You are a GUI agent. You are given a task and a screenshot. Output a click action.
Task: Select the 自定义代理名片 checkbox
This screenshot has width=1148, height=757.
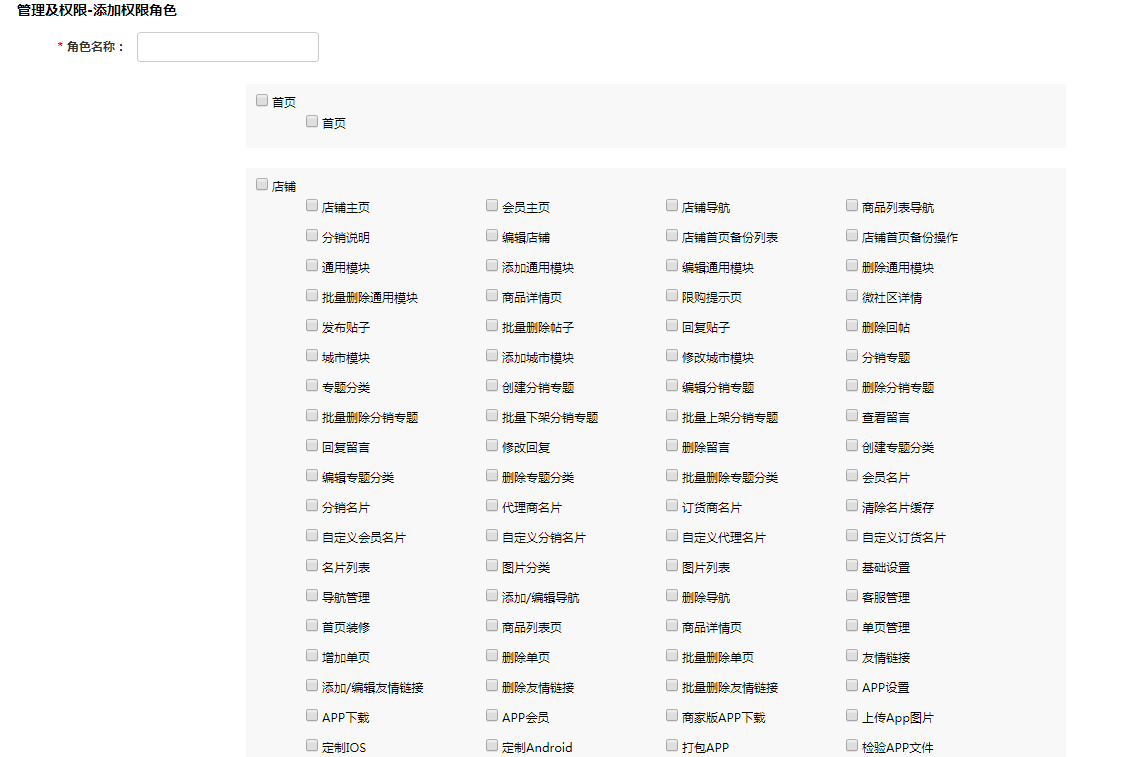coord(672,536)
